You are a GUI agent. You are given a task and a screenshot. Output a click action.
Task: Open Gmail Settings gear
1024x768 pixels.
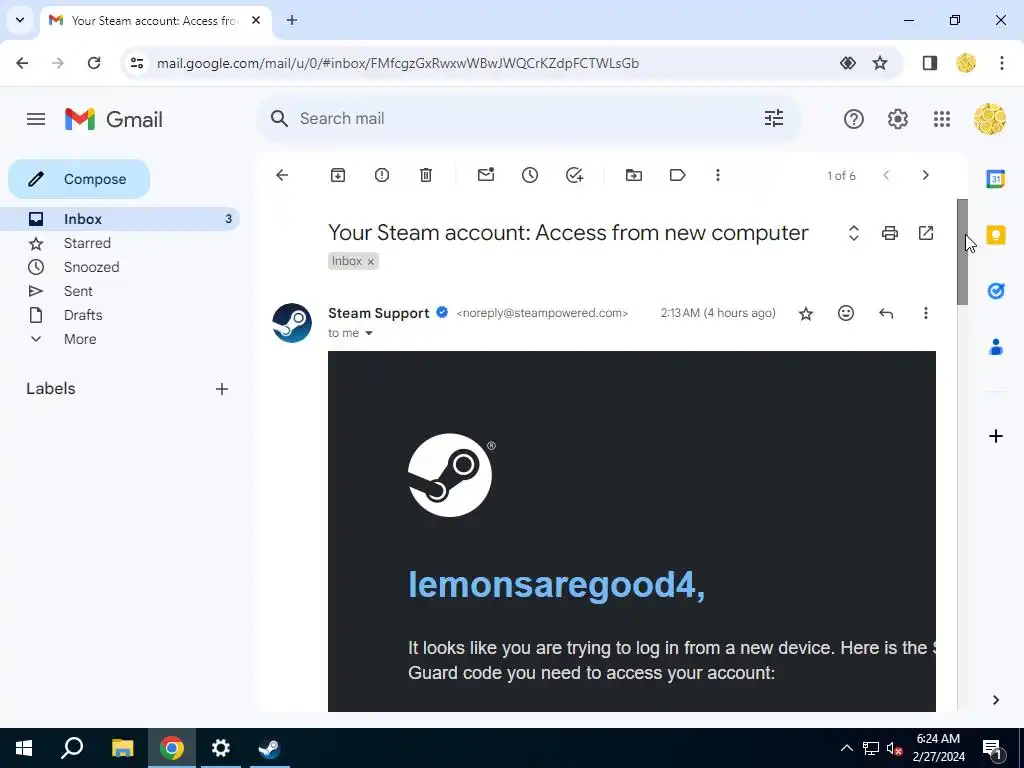coord(898,119)
